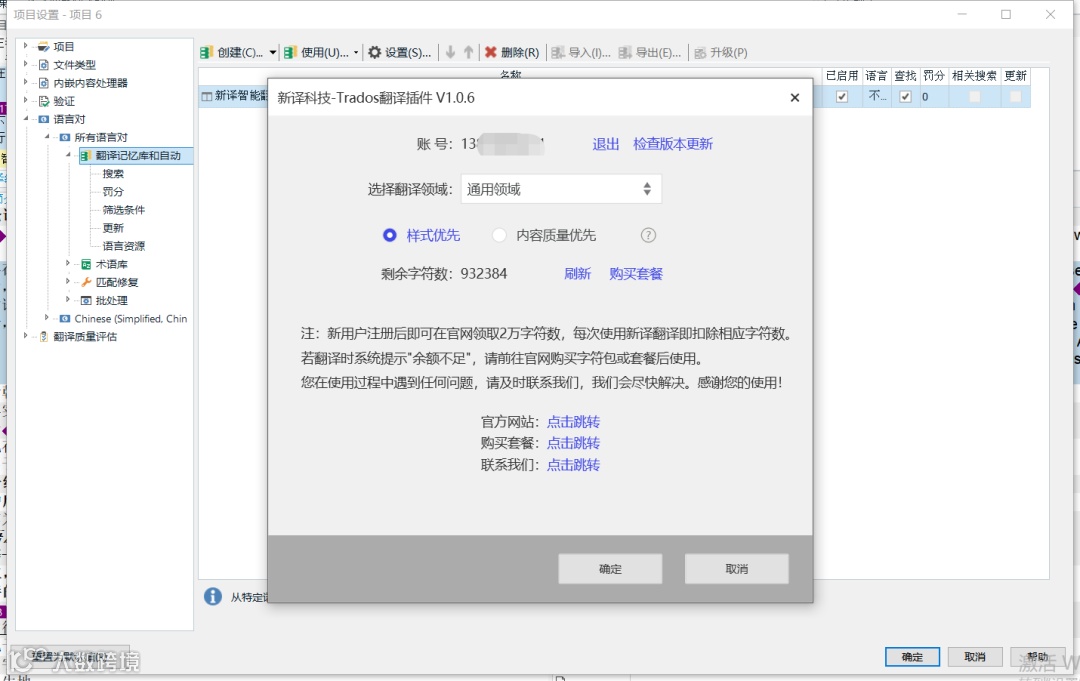The height and width of the screenshot is (681, 1080).
Task: Select 罚分 in the tree
Action: 113,191
